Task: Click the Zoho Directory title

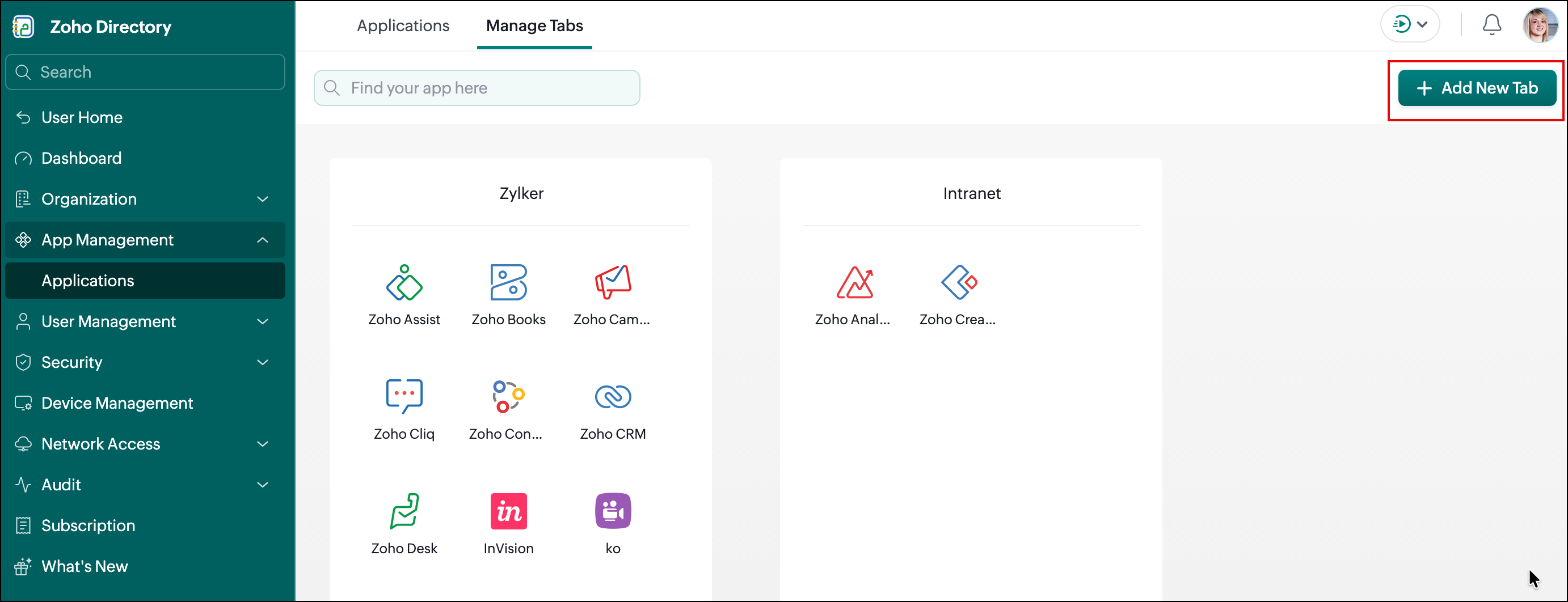Action: [111, 27]
